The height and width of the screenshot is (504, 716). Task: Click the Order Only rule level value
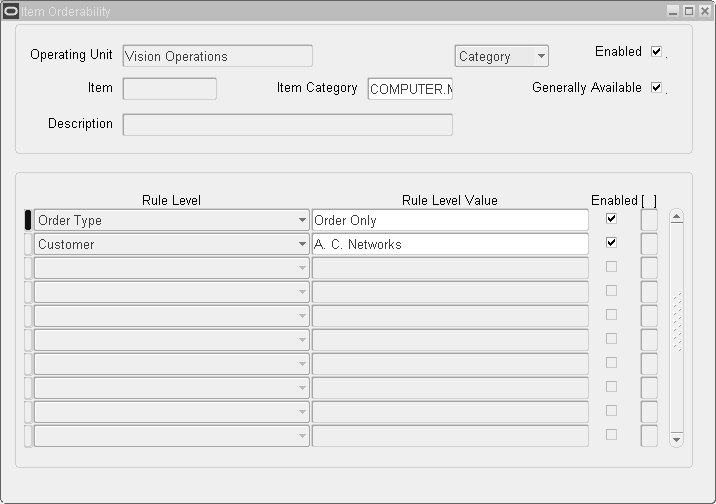point(450,220)
